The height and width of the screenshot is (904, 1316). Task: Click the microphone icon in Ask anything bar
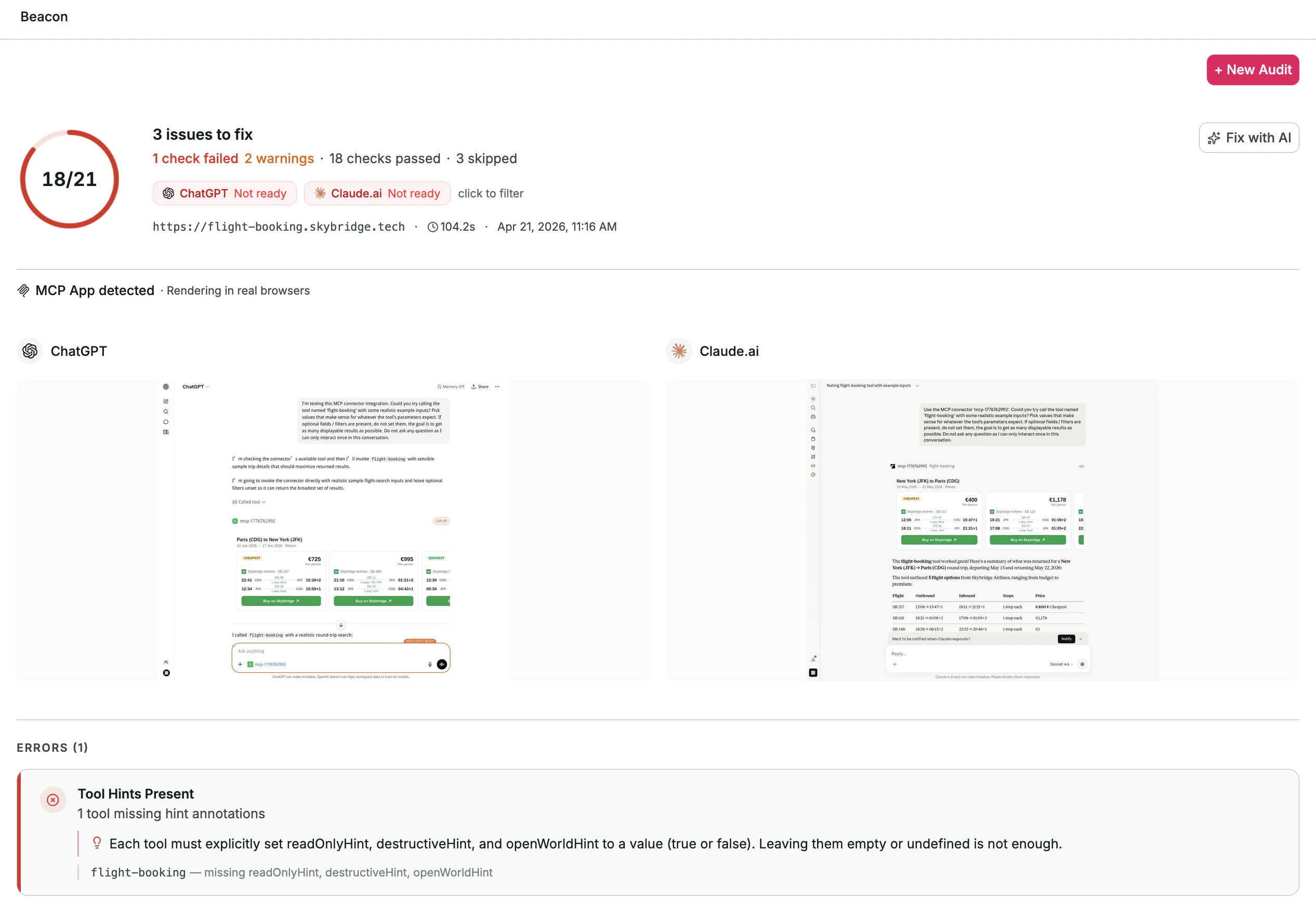coord(430,664)
